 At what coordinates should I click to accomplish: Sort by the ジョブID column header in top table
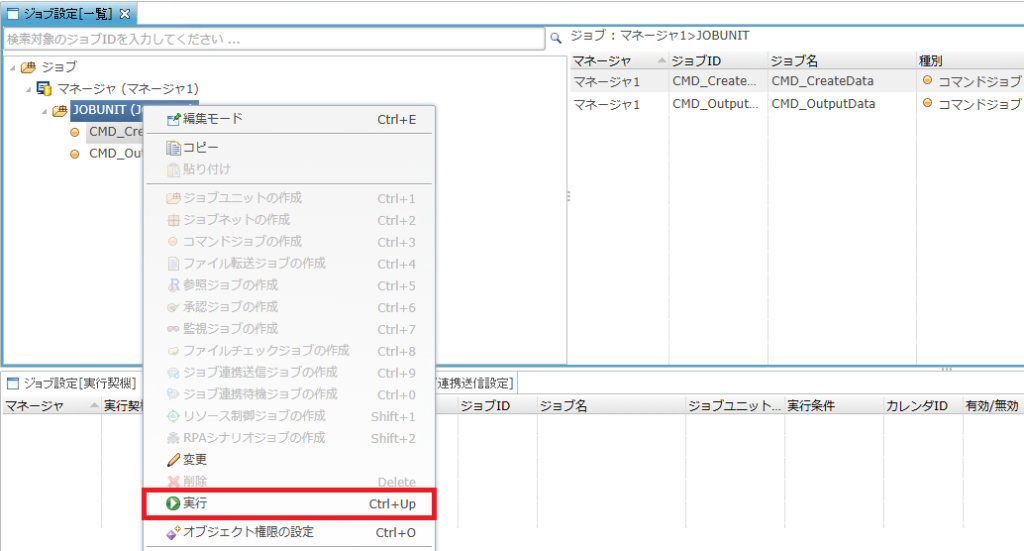coord(716,61)
